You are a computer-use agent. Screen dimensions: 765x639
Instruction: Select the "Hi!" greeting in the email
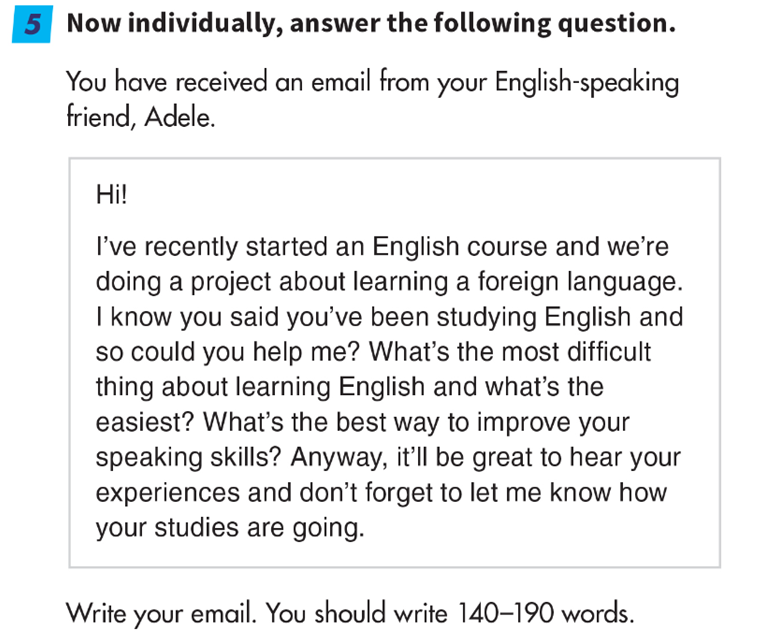[x=112, y=194]
